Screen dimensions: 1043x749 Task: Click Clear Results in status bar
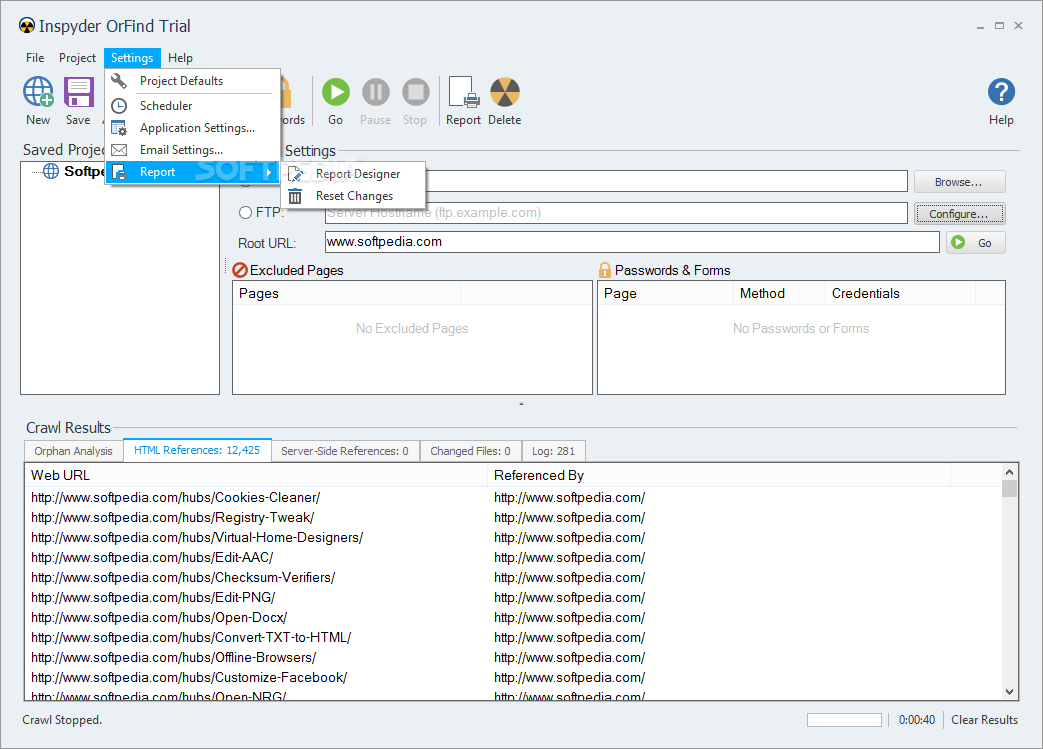click(984, 720)
